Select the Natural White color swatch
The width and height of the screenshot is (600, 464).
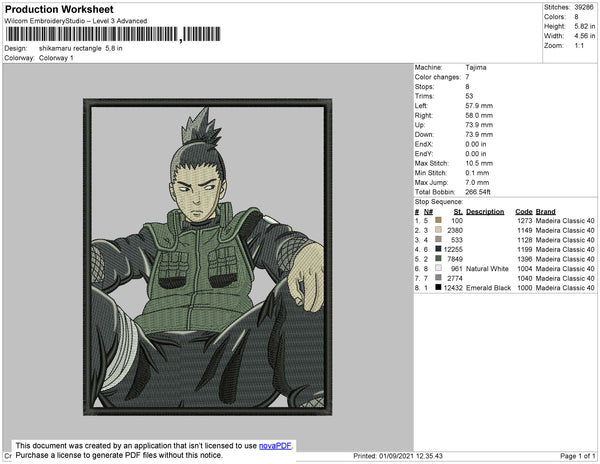pos(438,268)
